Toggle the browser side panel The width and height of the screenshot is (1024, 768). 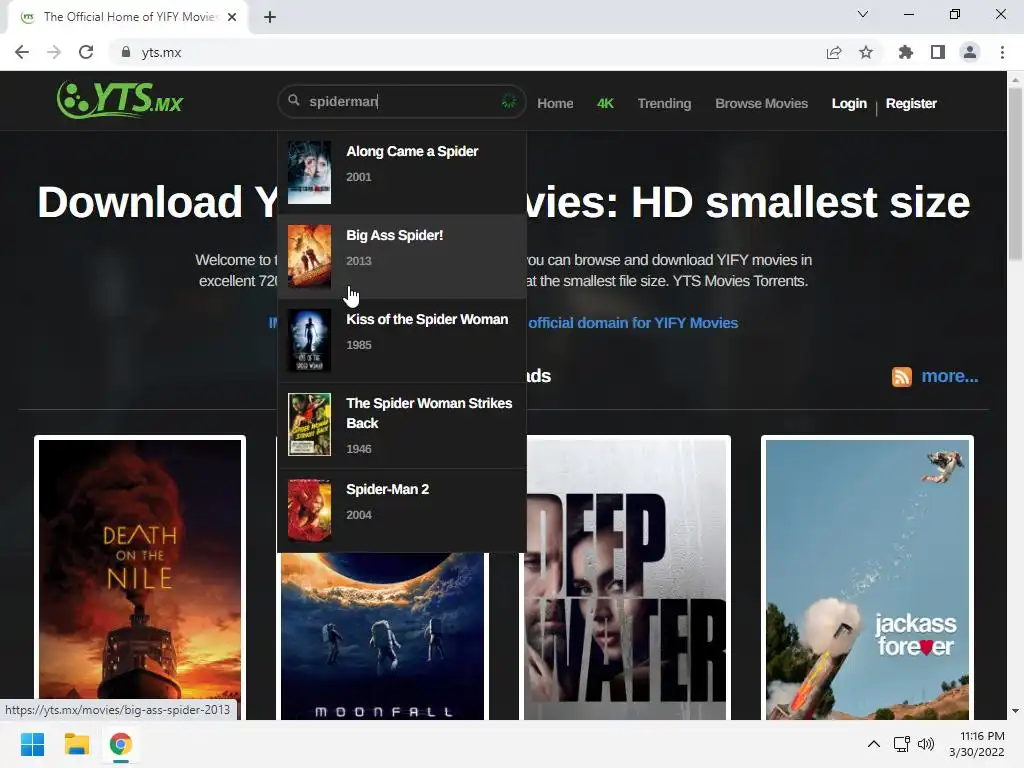coord(938,52)
